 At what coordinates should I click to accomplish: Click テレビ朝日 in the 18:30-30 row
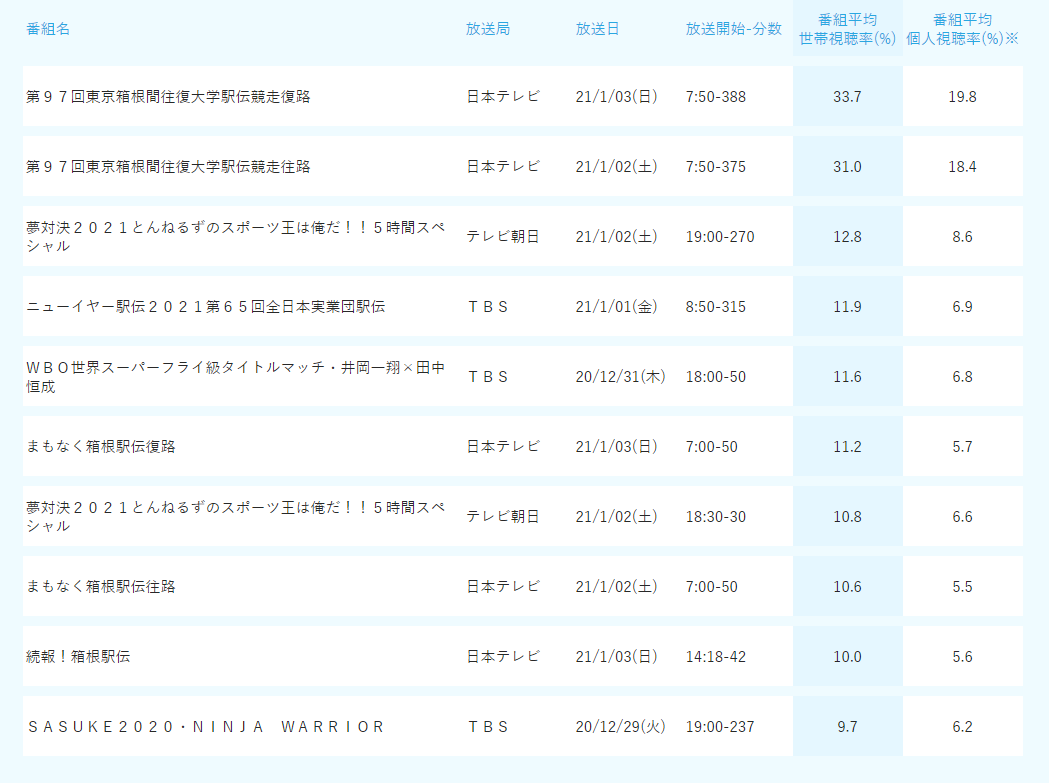502,517
